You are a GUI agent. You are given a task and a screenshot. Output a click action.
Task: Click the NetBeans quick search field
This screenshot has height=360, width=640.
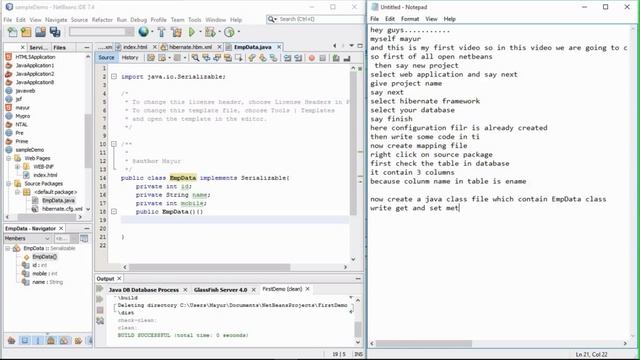(314, 19)
